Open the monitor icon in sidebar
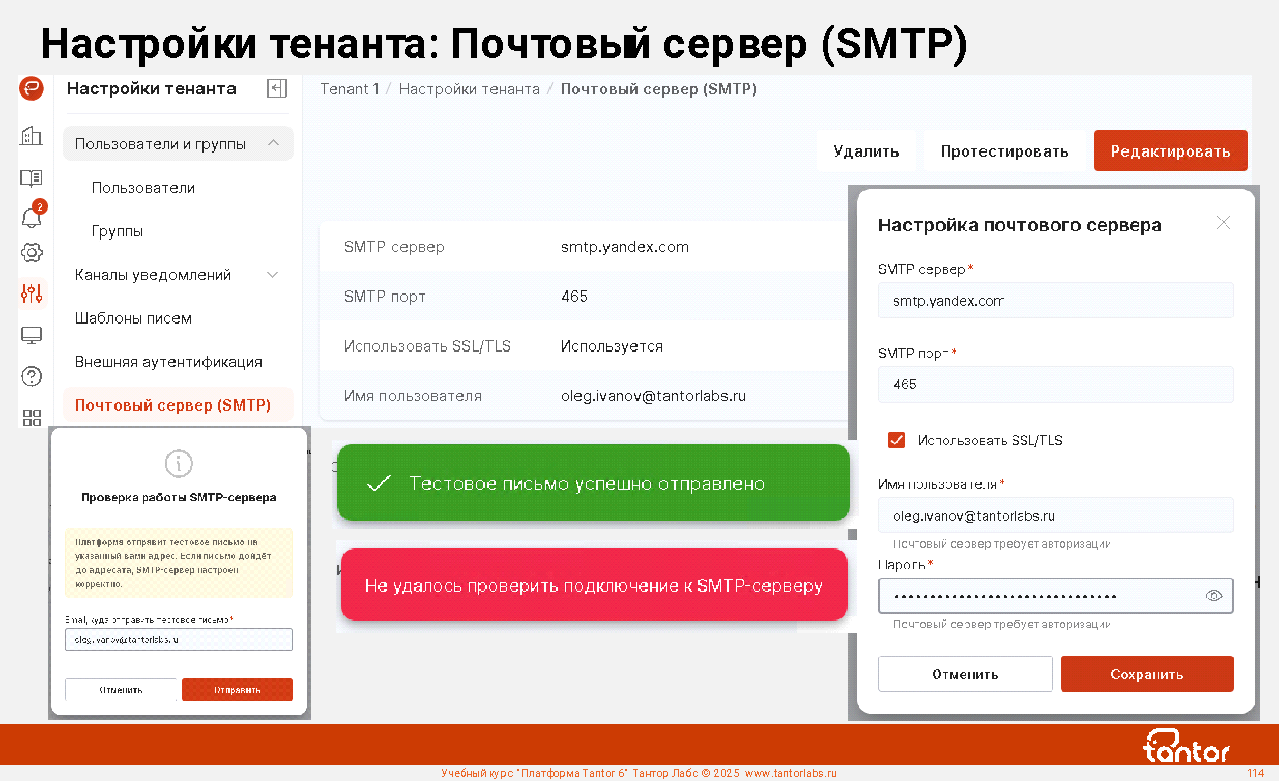Screen dimensions: 1279x781 pyautogui.click(x=31, y=335)
